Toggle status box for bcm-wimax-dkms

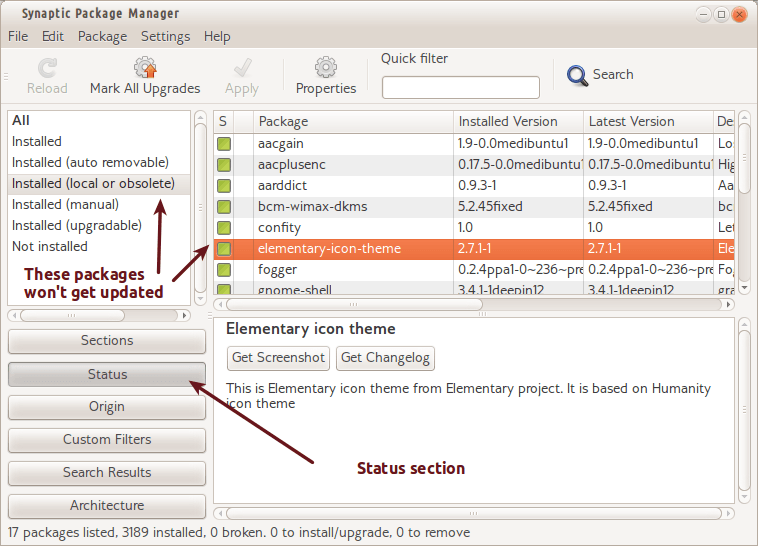224,207
